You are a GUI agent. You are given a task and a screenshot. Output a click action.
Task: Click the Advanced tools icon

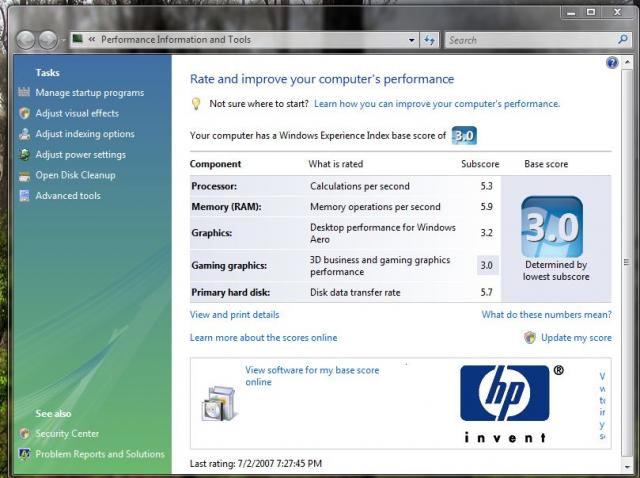point(24,196)
